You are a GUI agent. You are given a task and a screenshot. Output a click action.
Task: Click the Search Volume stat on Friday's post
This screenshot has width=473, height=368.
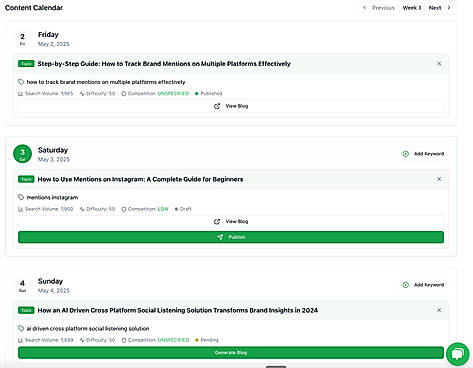46,93
